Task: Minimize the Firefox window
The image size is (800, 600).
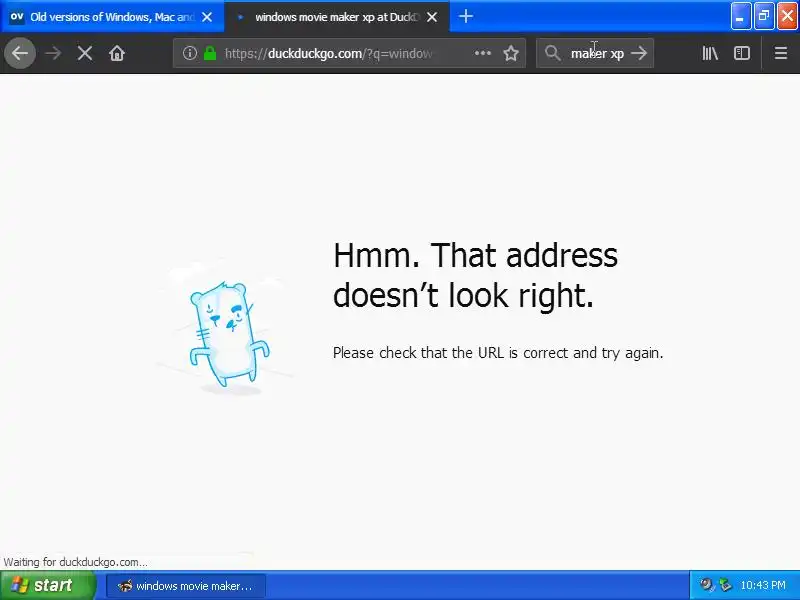Action: pos(740,16)
